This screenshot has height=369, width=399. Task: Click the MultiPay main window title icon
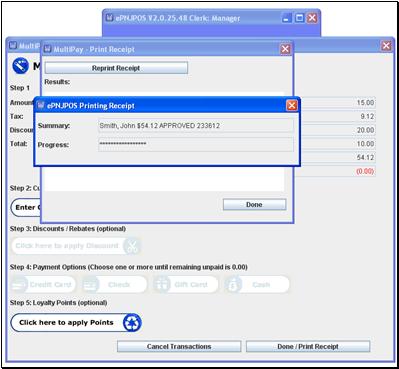point(13,45)
